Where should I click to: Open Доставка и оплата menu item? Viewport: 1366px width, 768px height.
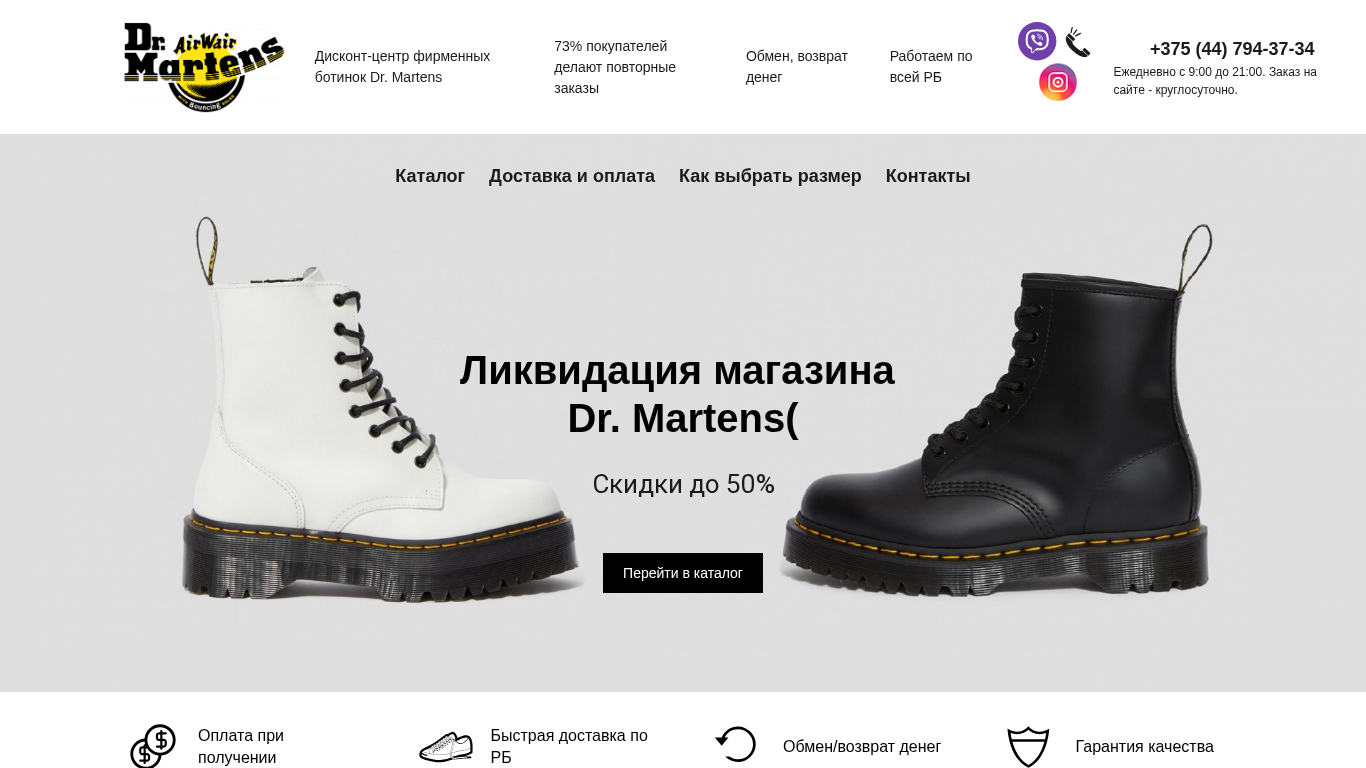(x=572, y=176)
